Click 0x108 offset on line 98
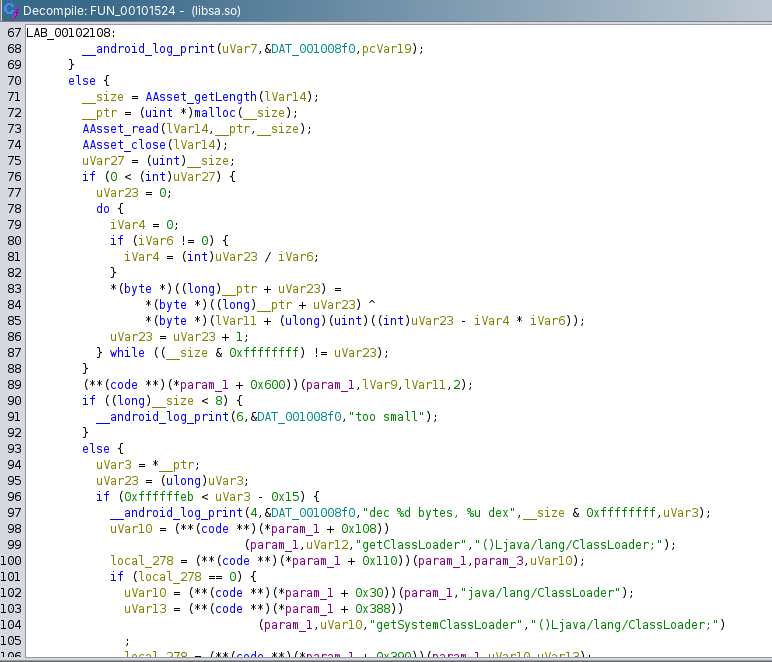 tap(359, 529)
